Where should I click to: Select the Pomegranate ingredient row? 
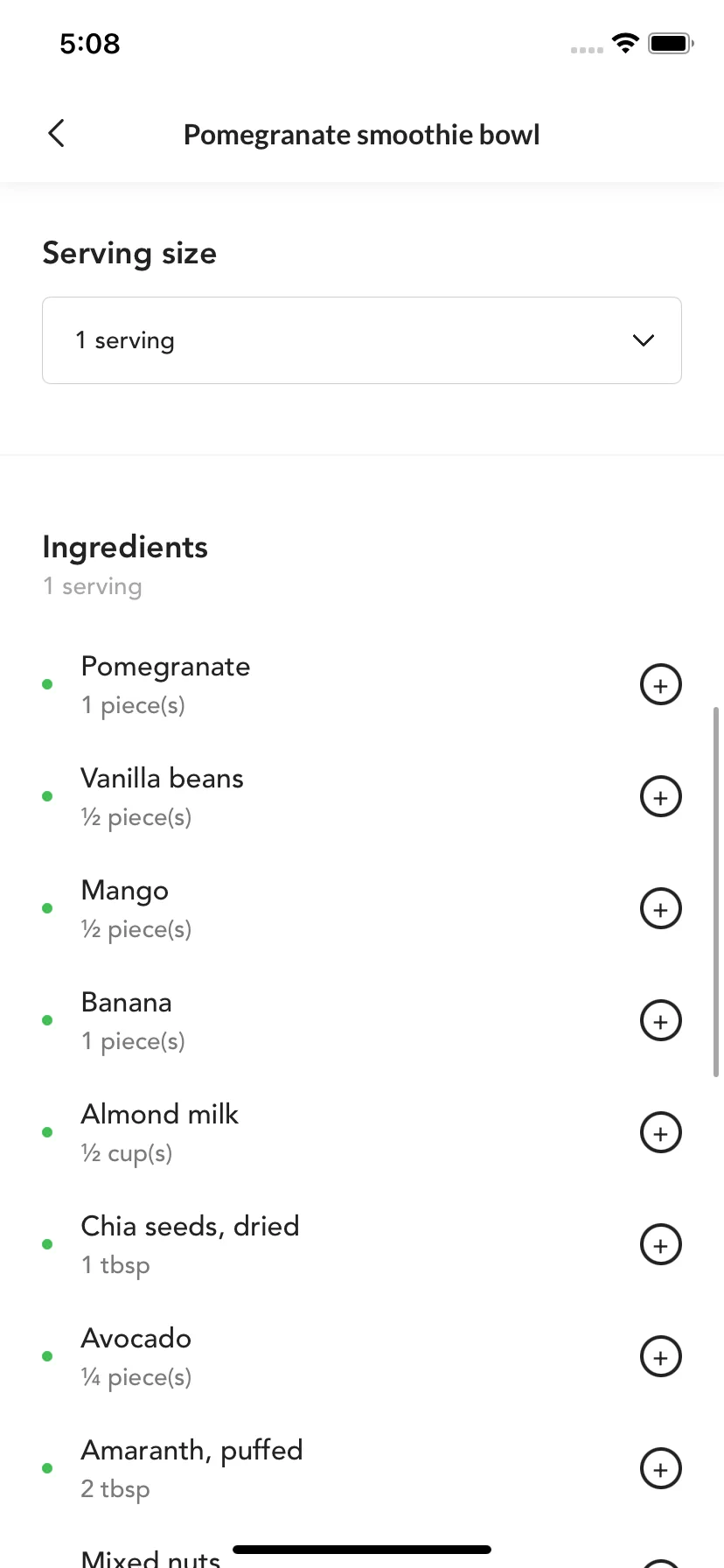(x=362, y=685)
